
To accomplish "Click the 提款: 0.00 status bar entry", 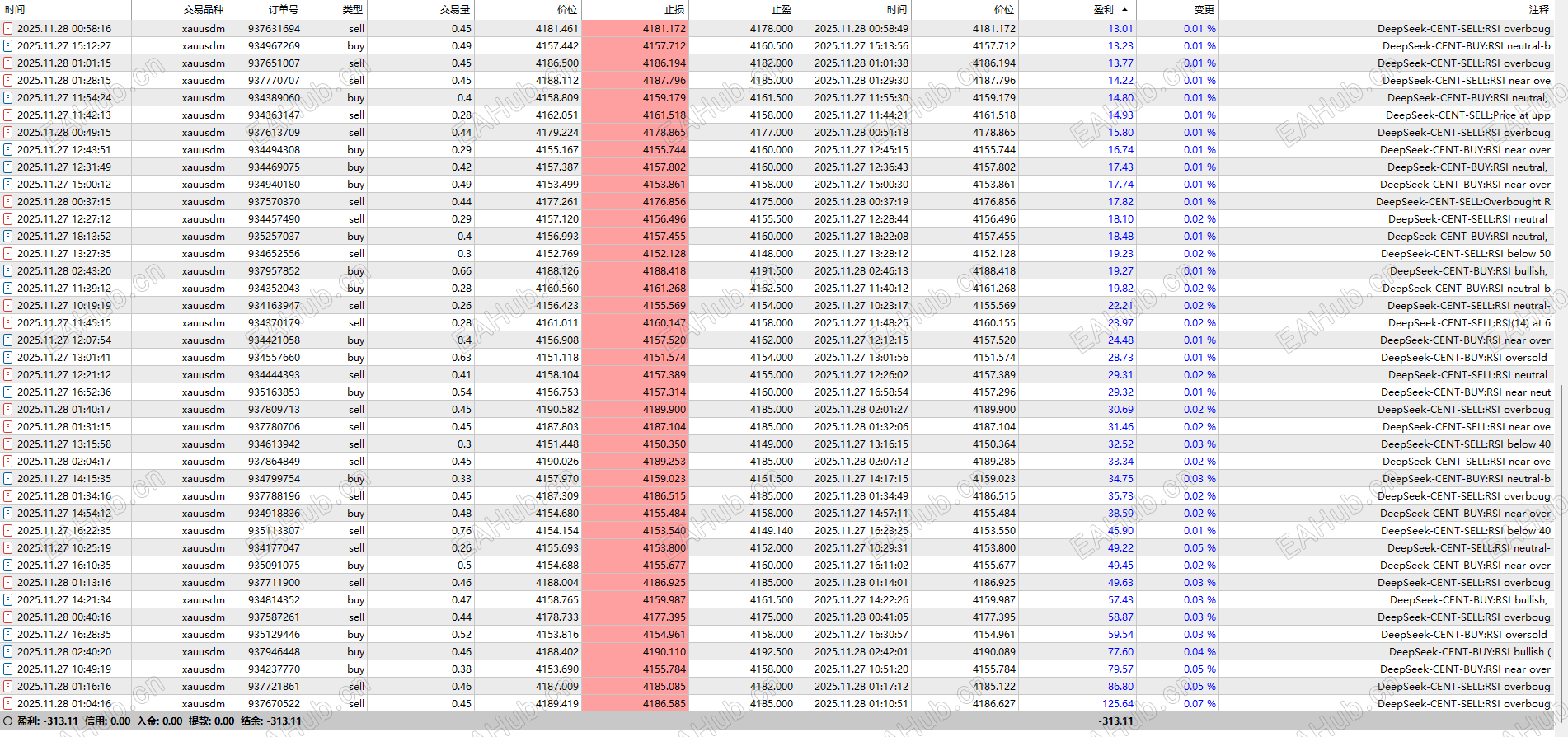I will [x=212, y=721].
